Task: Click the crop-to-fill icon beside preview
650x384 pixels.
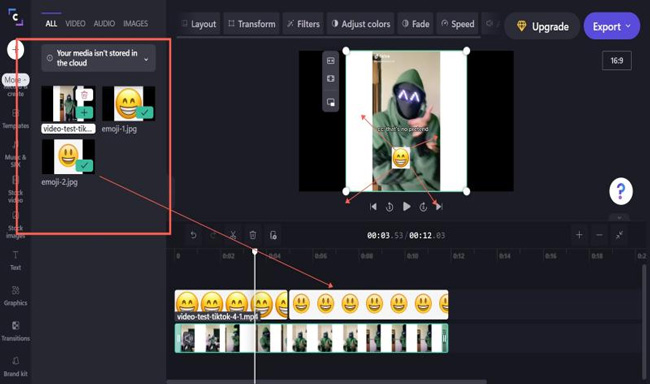Action: coord(330,79)
